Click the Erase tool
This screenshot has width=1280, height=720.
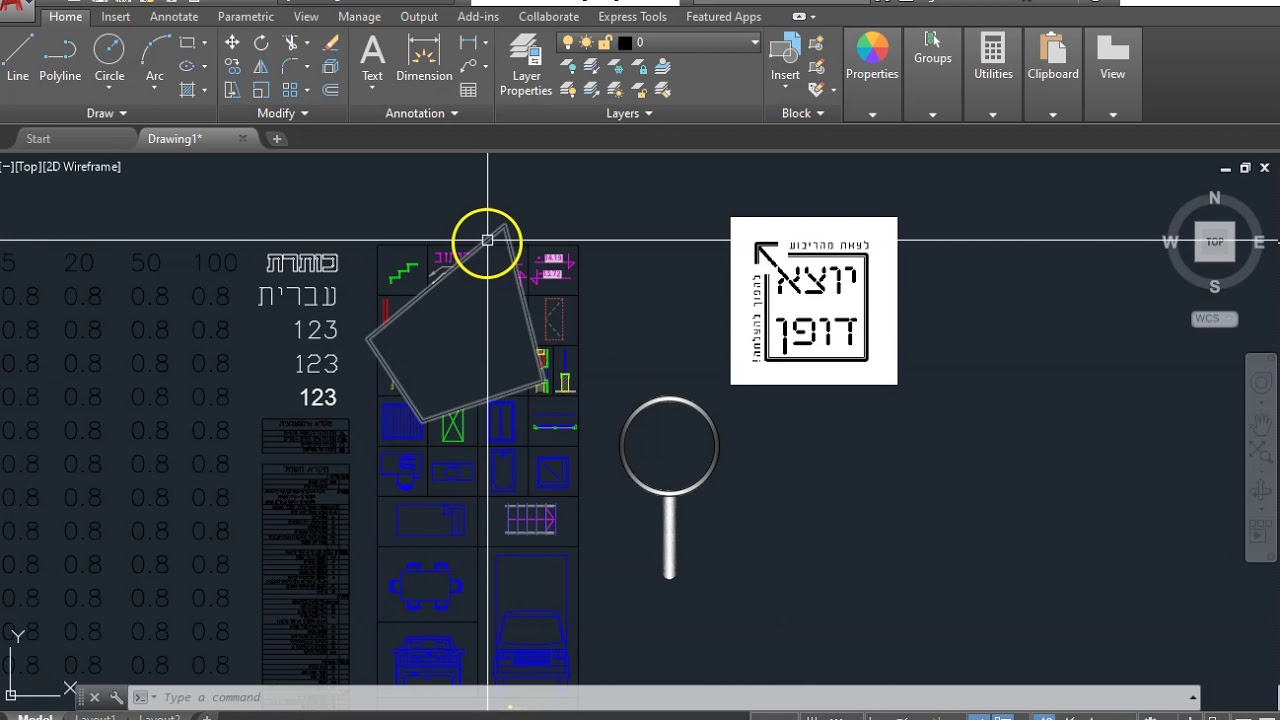point(331,43)
